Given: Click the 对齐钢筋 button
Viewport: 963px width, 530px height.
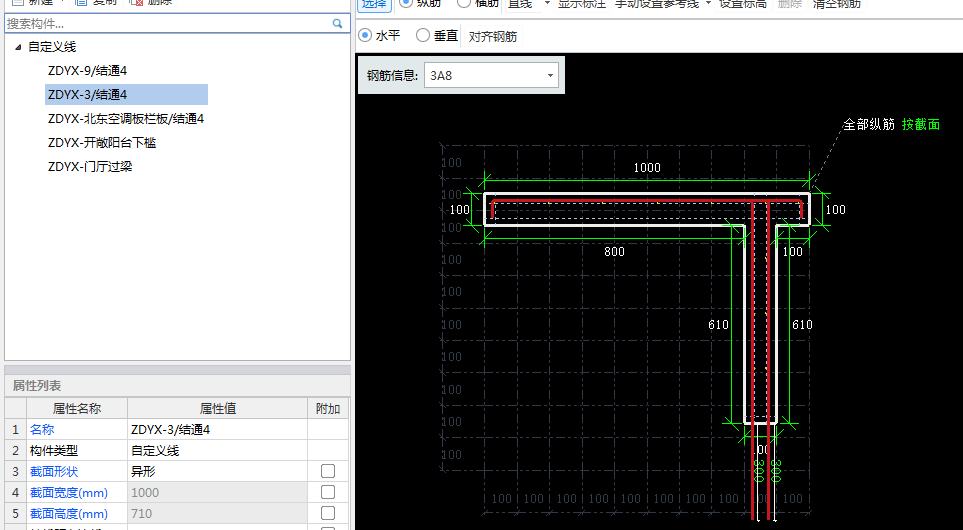Looking at the screenshot, I should click(493, 36).
